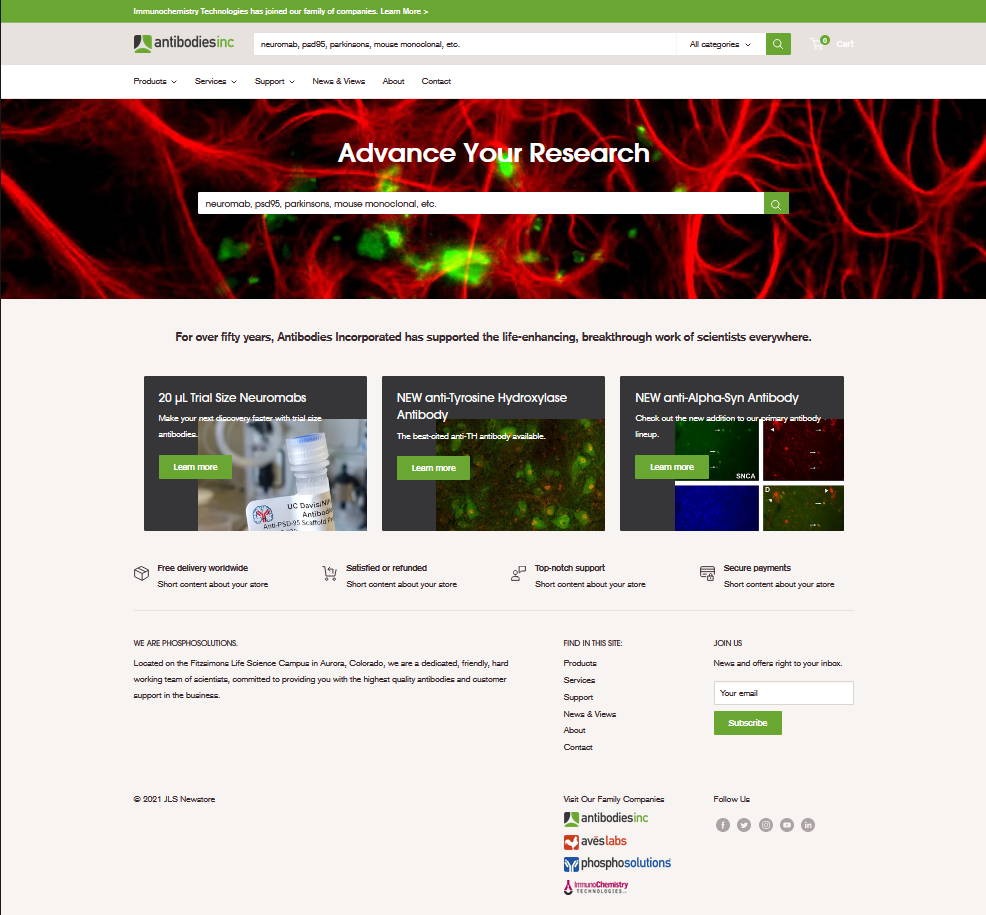
Task: Open the Twitter social icon
Action: pyautogui.click(x=744, y=825)
